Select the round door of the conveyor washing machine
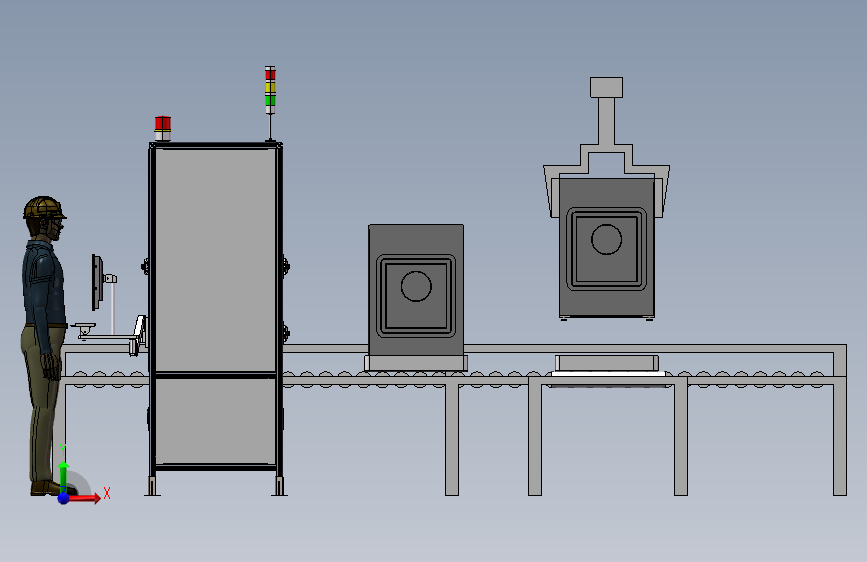The width and height of the screenshot is (867, 562). (x=416, y=286)
